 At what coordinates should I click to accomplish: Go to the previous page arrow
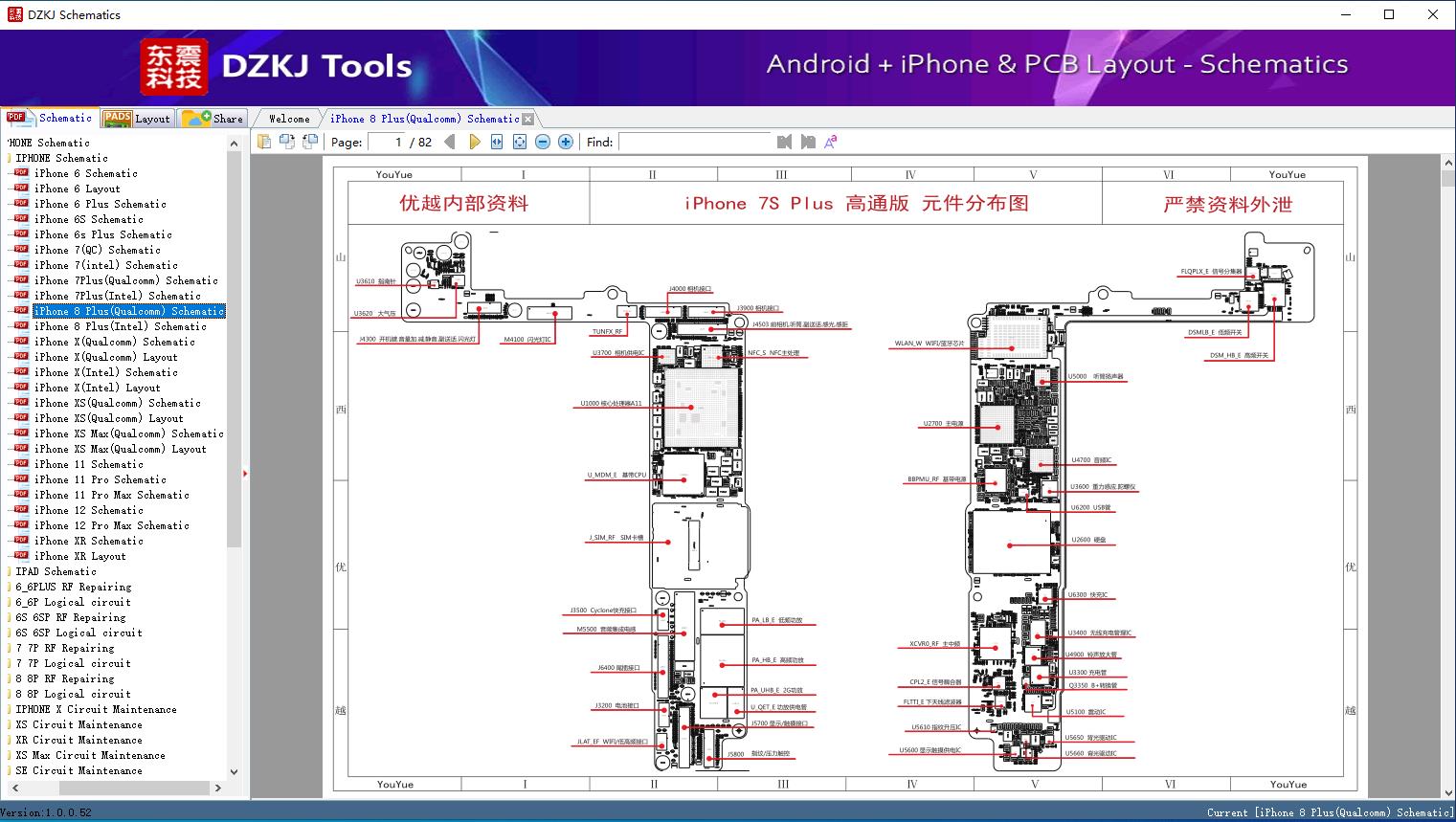pos(450,142)
